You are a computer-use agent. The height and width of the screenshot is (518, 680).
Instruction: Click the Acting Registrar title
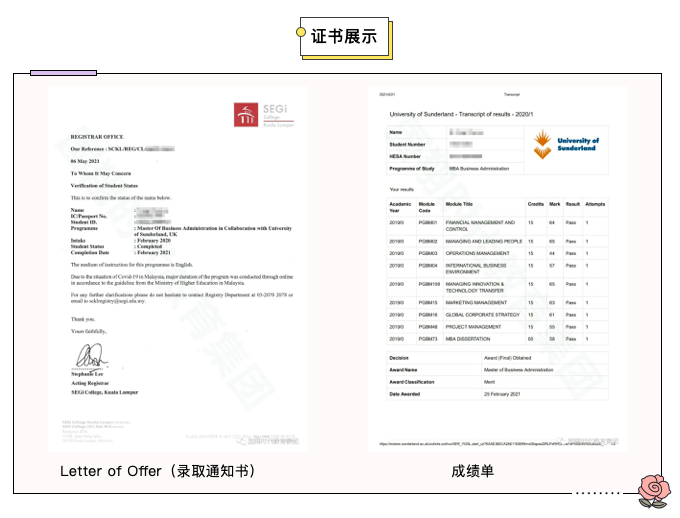[90, 383]
